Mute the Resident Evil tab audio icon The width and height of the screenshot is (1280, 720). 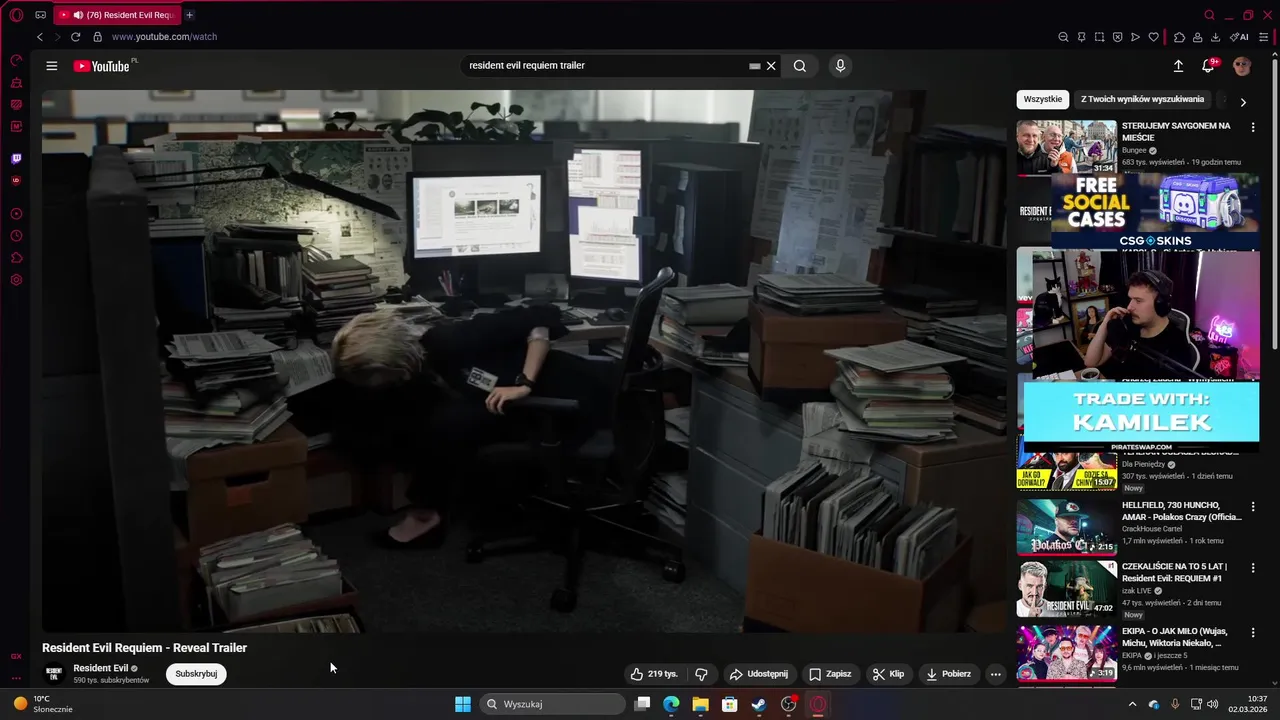78,15
